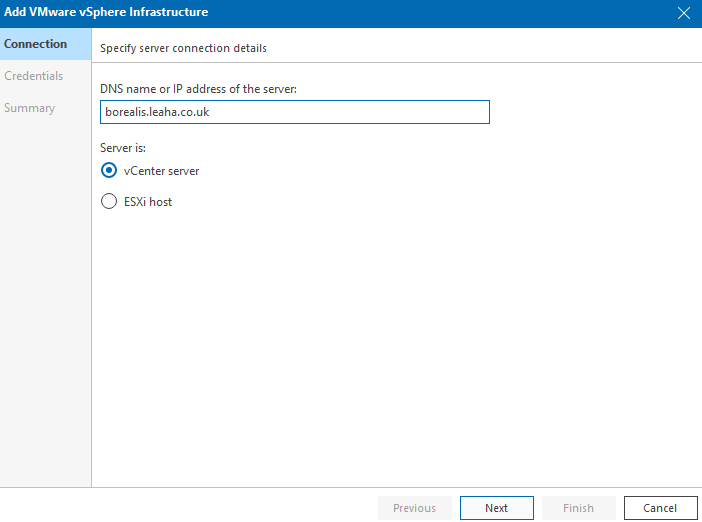702x522 pixels.
Task: Open the Connection wizard step
Action: [x=45, y=44]
